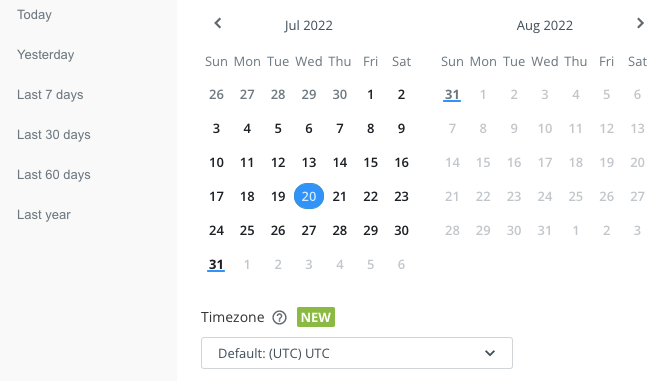Select Last 7 days preset
671x381 pixels.
coord(50,94)
